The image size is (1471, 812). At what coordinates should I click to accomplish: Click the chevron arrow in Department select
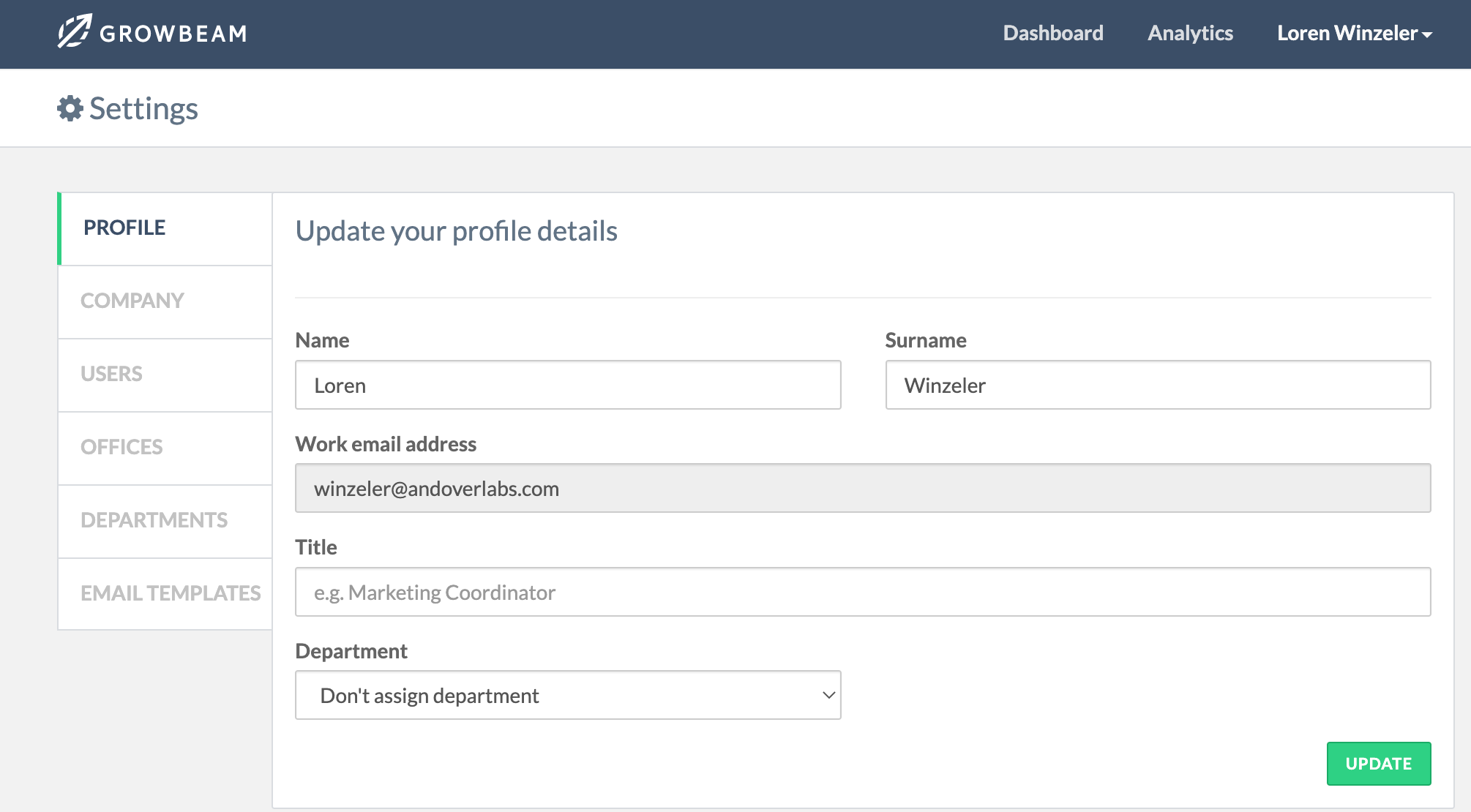[x=828, y=695]
